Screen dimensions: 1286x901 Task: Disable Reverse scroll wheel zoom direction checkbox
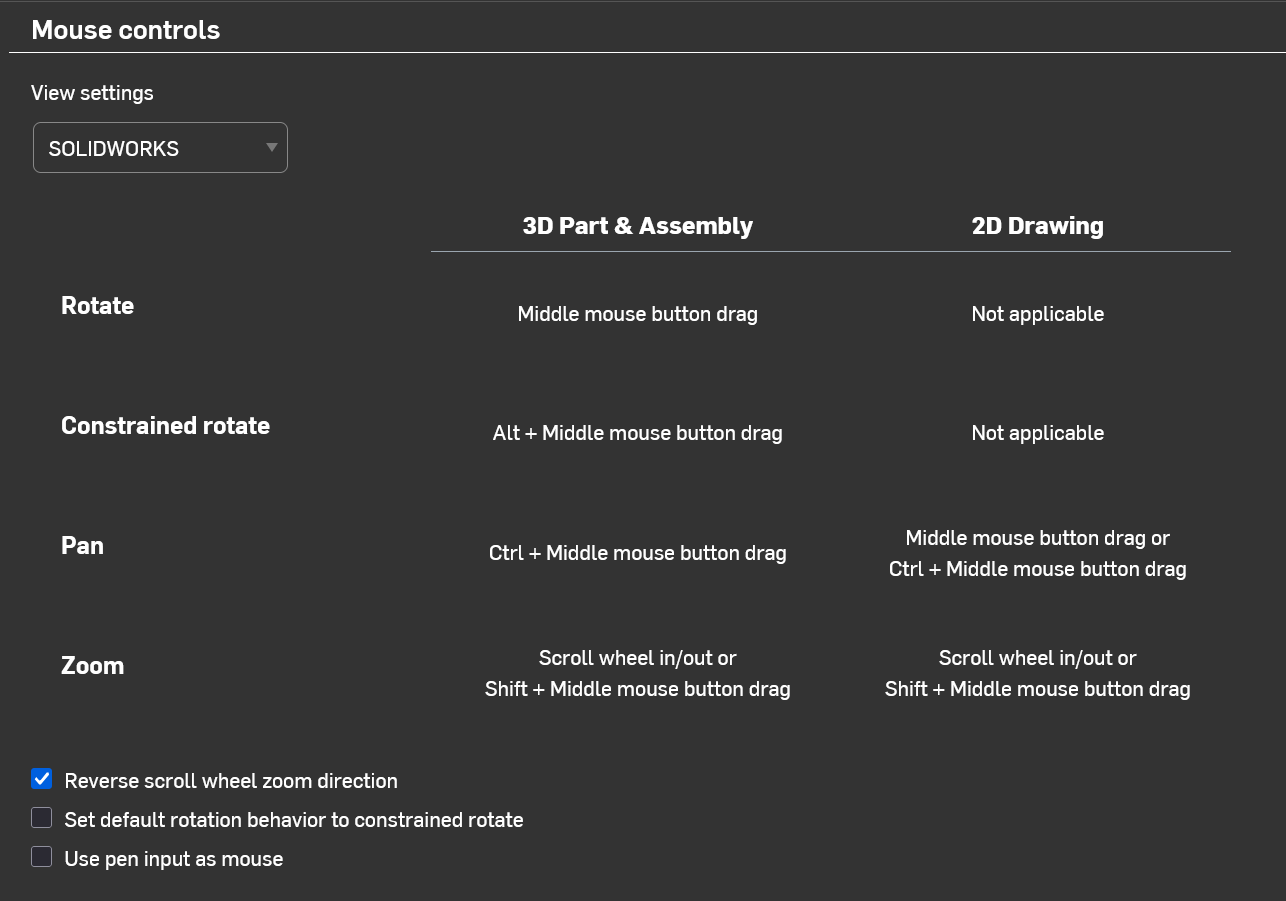click(42, 780)
